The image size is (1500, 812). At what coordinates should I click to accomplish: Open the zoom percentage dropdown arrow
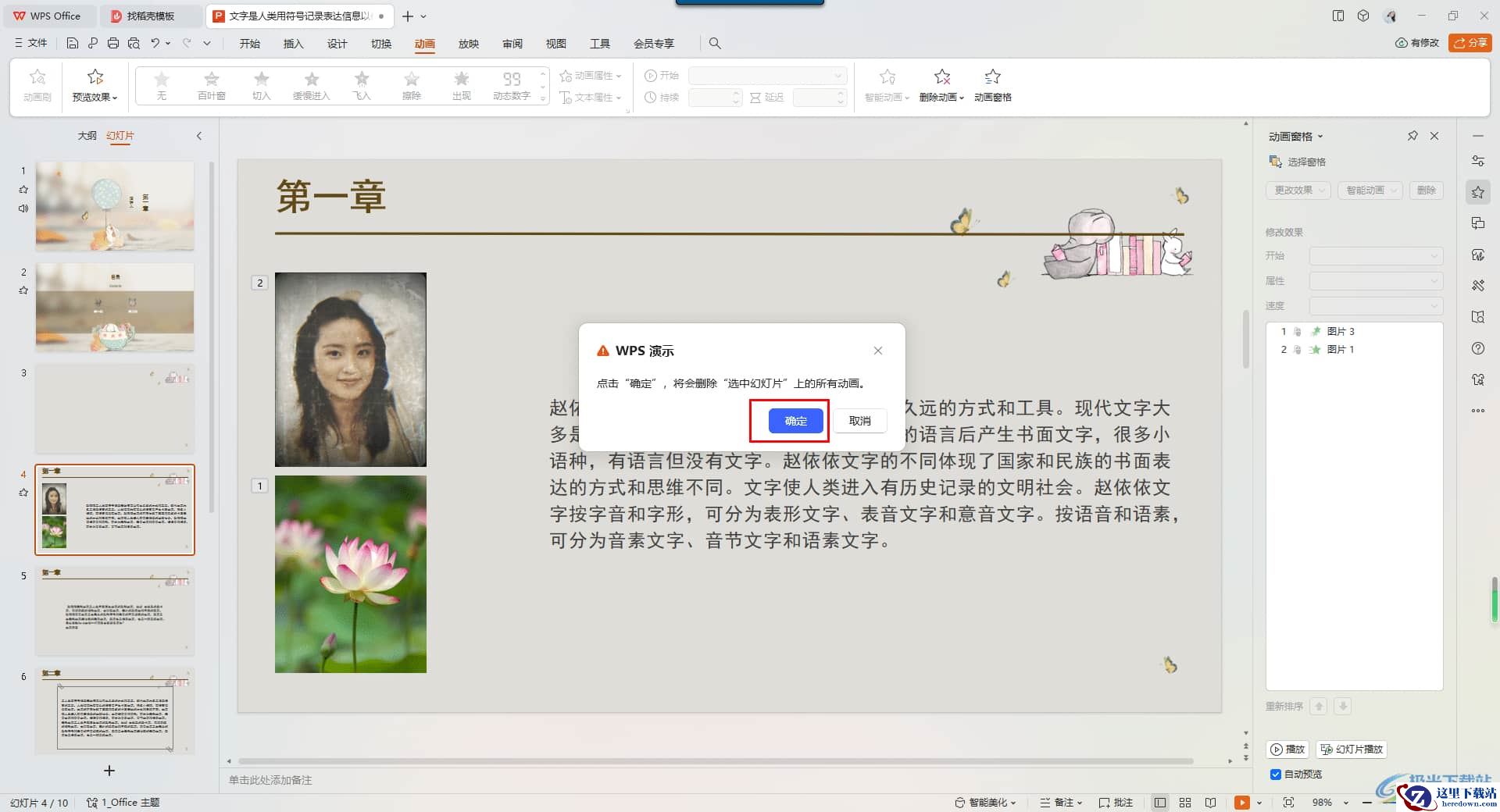click(1346, 803)
